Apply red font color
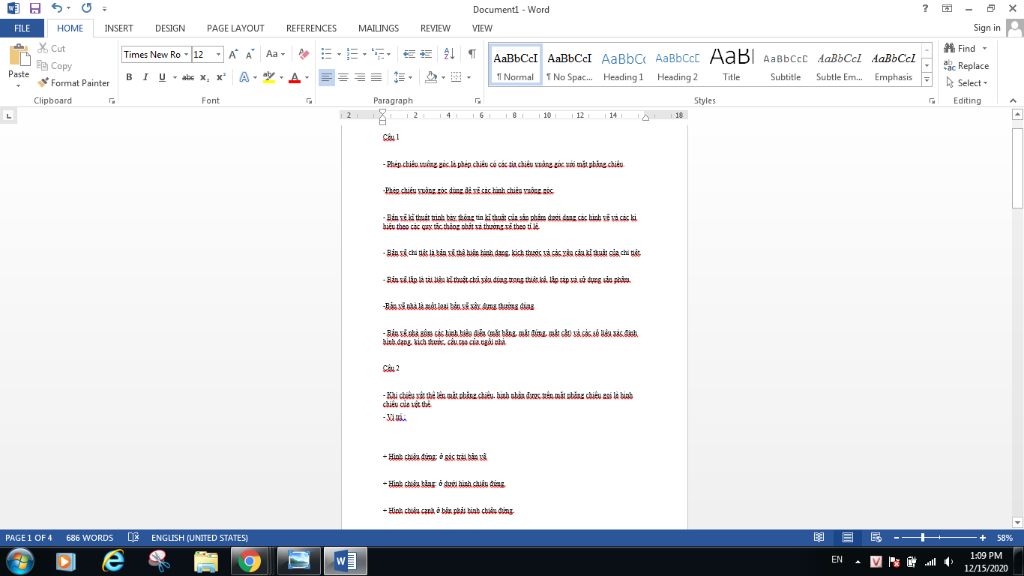The width and height of the screenshot is (1024, 576). click(x=295, y=77)
